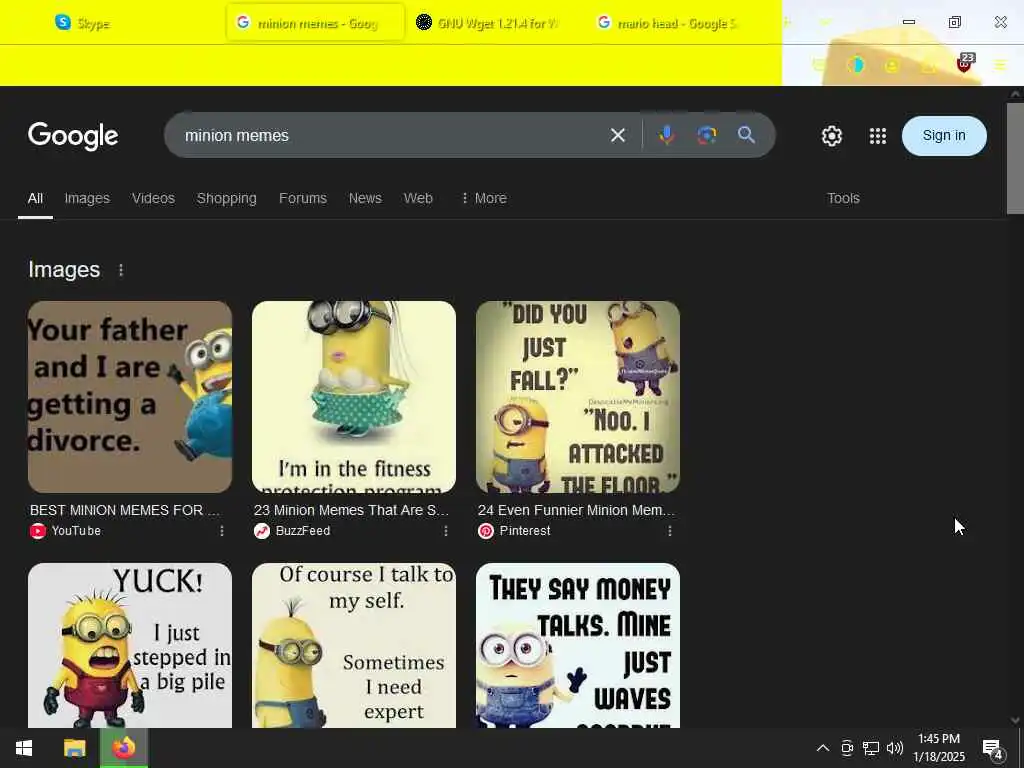Open options menu for the Pinterest result

[x=670, y=531]
